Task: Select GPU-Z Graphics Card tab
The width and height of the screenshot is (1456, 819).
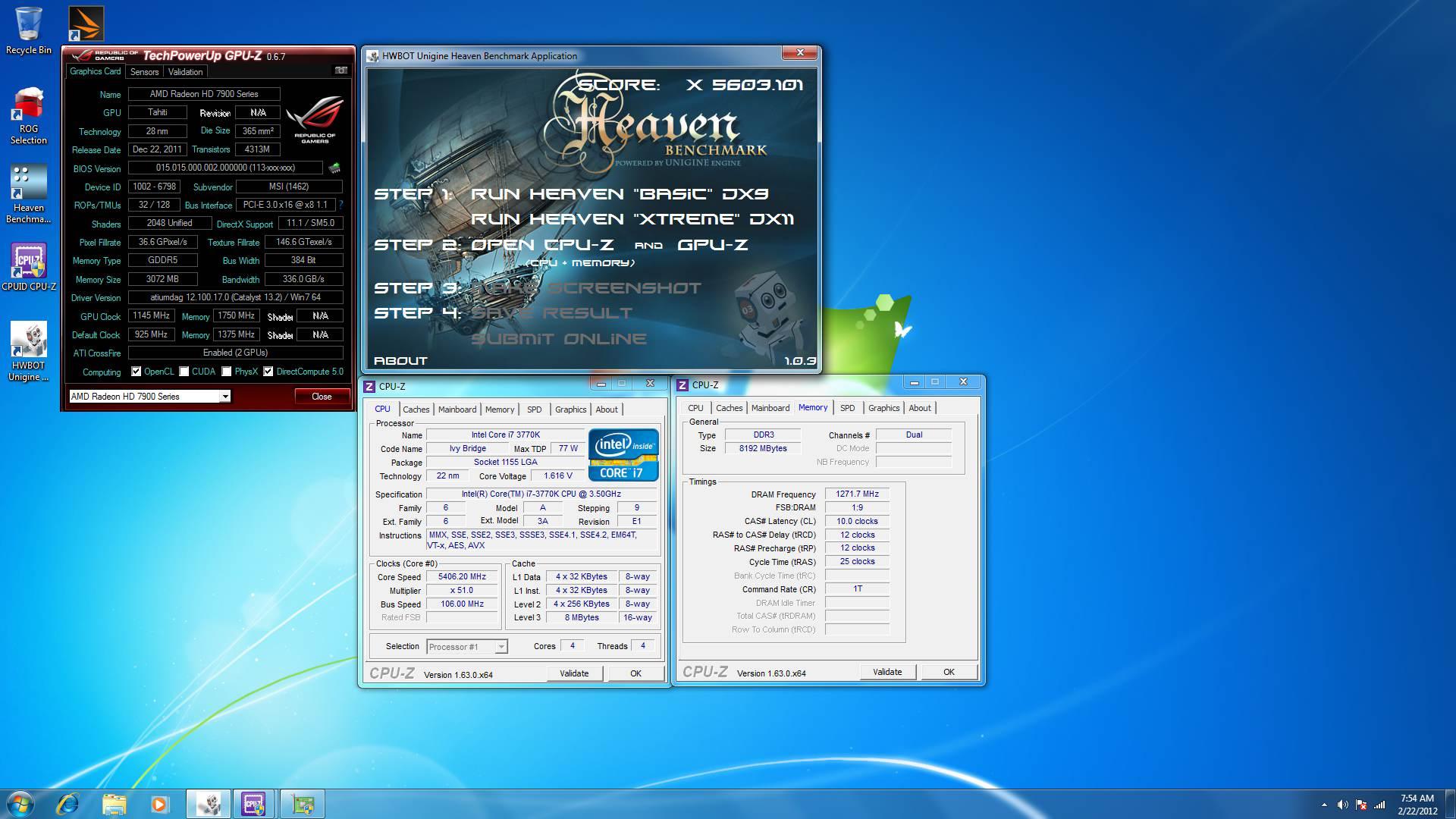Action: pyautogui.click(x=95, y=71)
